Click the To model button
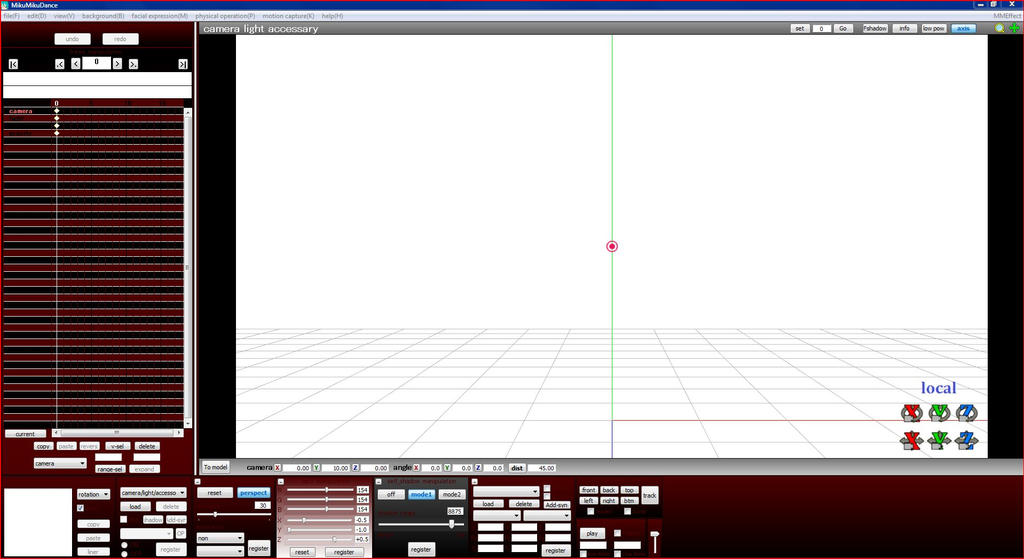 coord(215,468)
